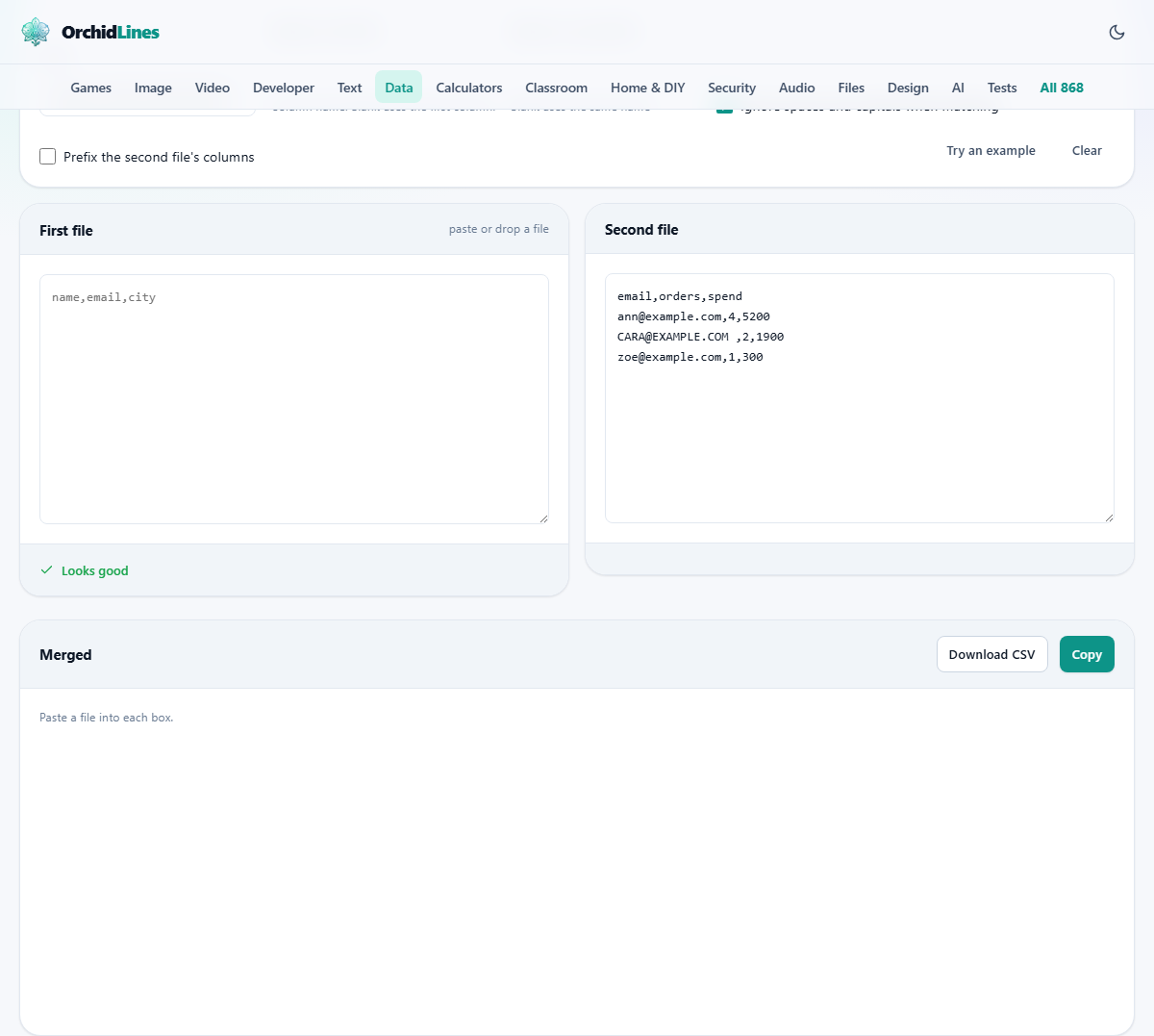
Task: Click the 'Paste a file into each box.' message
Action: pos(107,718)
